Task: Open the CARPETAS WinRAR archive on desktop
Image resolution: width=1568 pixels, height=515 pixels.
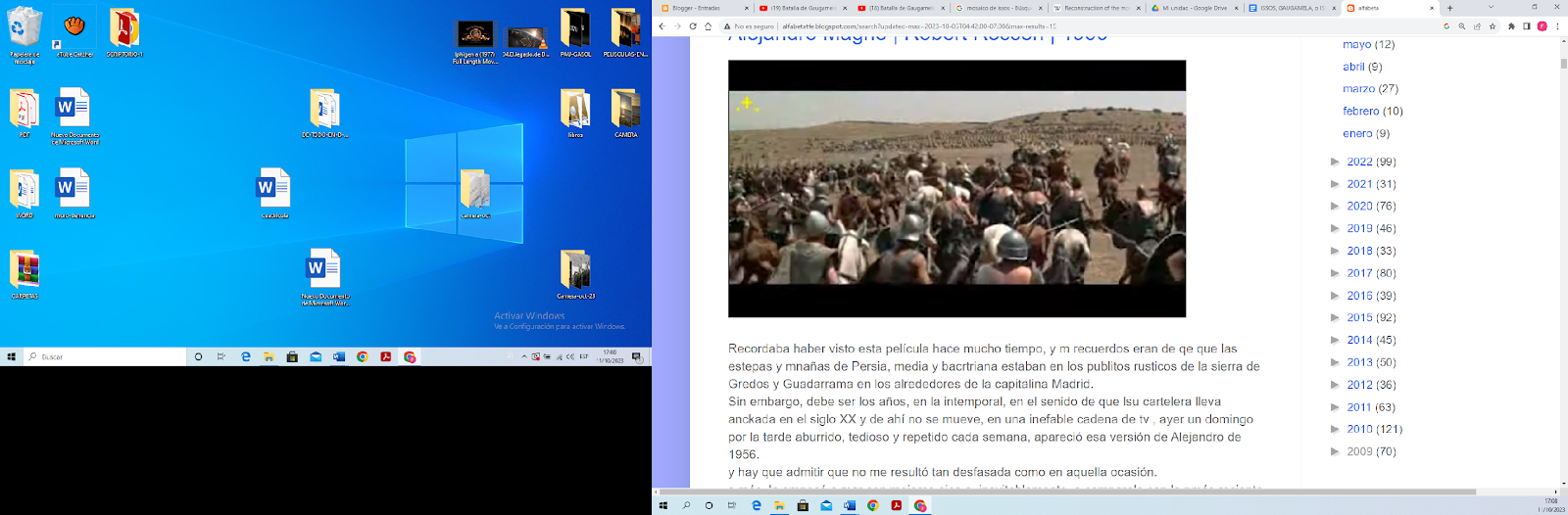Action: tap(24, 274)
